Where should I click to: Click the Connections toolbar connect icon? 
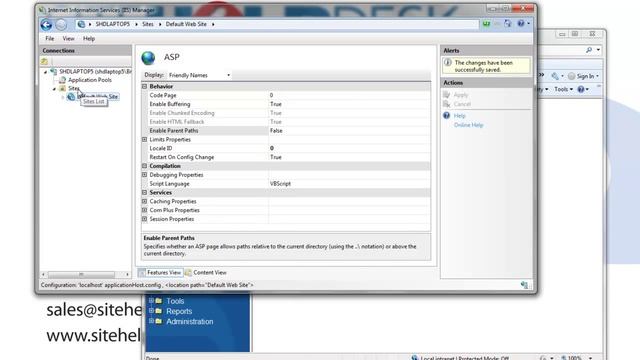coord(44,61)
